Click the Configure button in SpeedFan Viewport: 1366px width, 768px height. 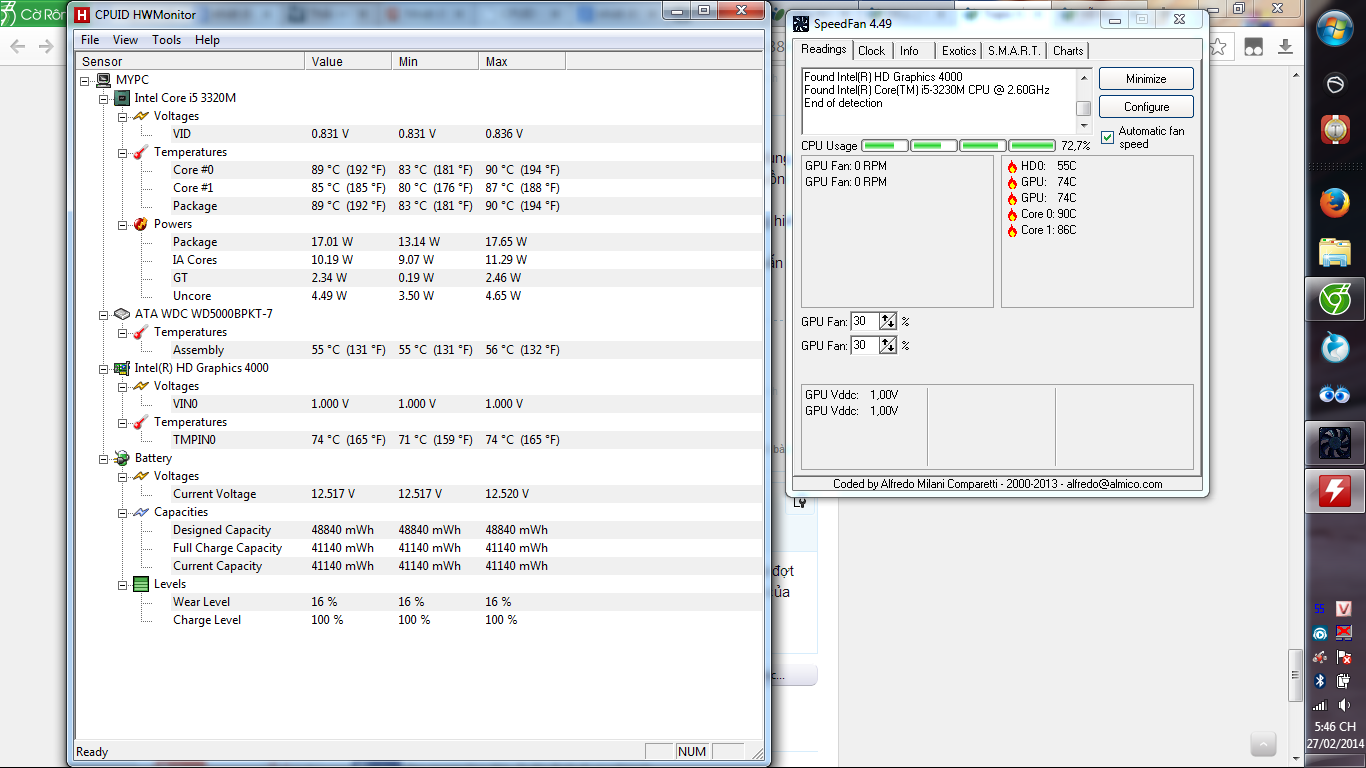1146,107
